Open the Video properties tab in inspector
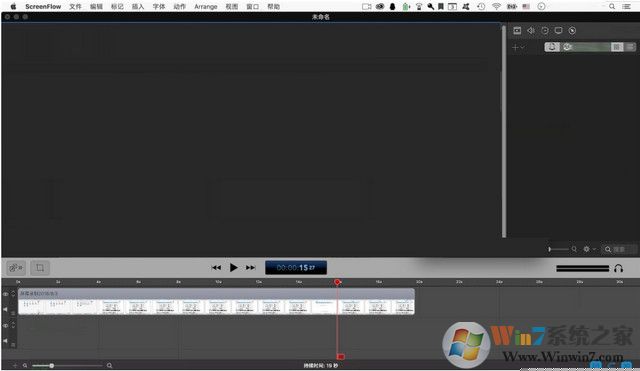Image resolution: width=640 pixels, height=371 pixels. click(517, 31)
